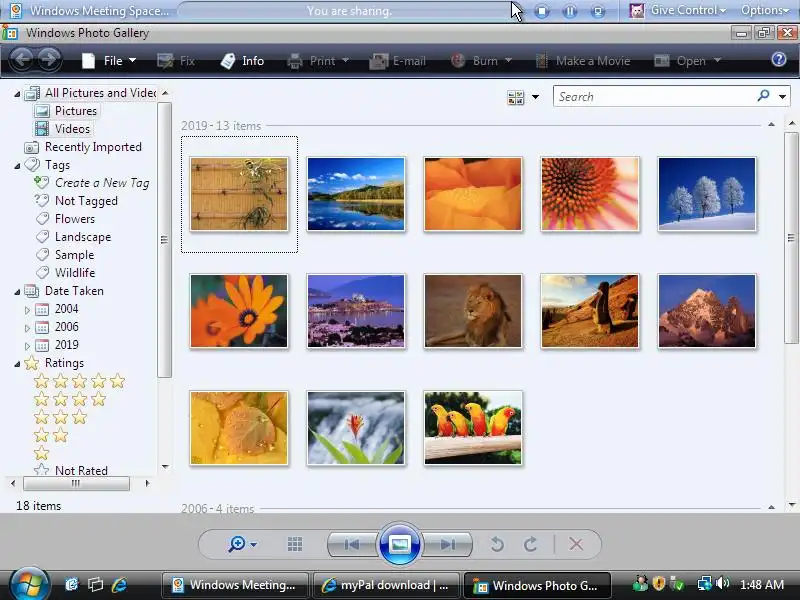The height and width of the screenshot is (600, 800).
Task: Select the Not Tagged filter
Action: [x=76, y=201]
